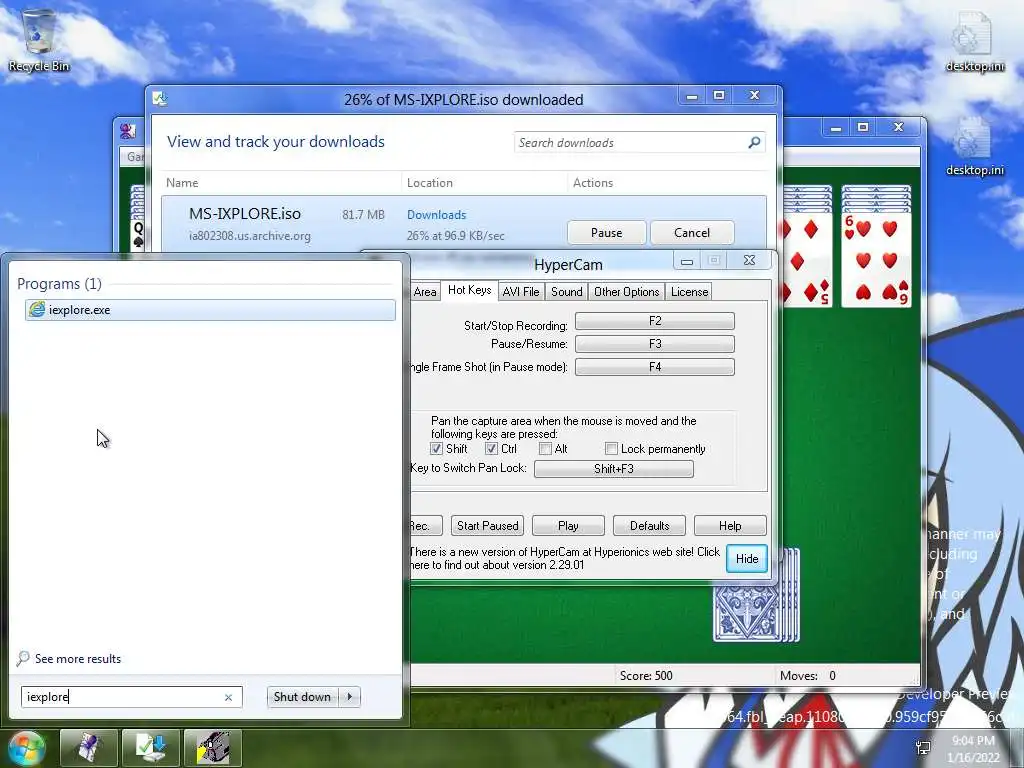Screen dimensions: 1024x768
Task: Click the Score: 500 status text
Action: click(646, 676)
